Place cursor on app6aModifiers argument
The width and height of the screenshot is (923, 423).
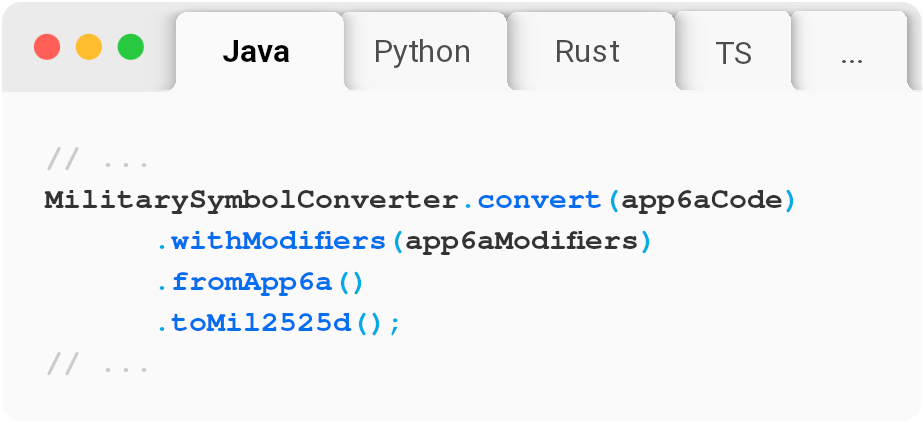pos(522,241)
